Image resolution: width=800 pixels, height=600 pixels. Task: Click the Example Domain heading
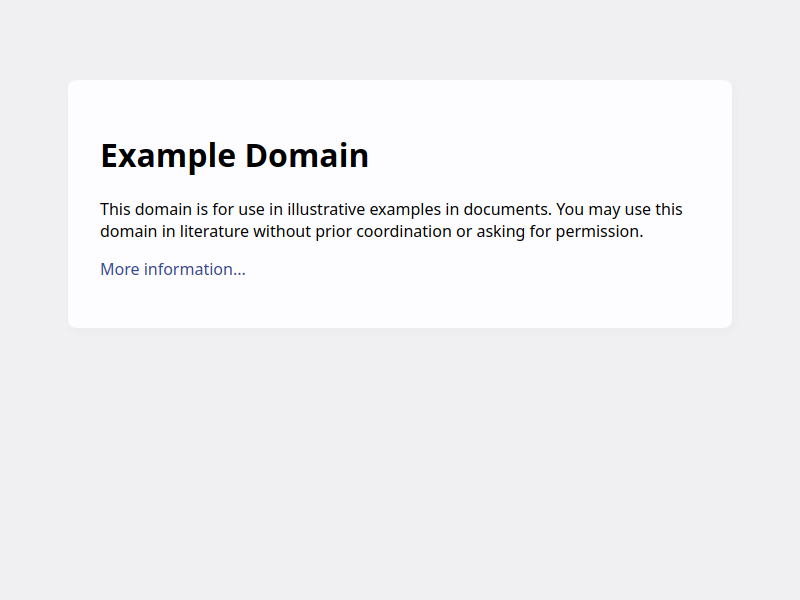(234, 156)
